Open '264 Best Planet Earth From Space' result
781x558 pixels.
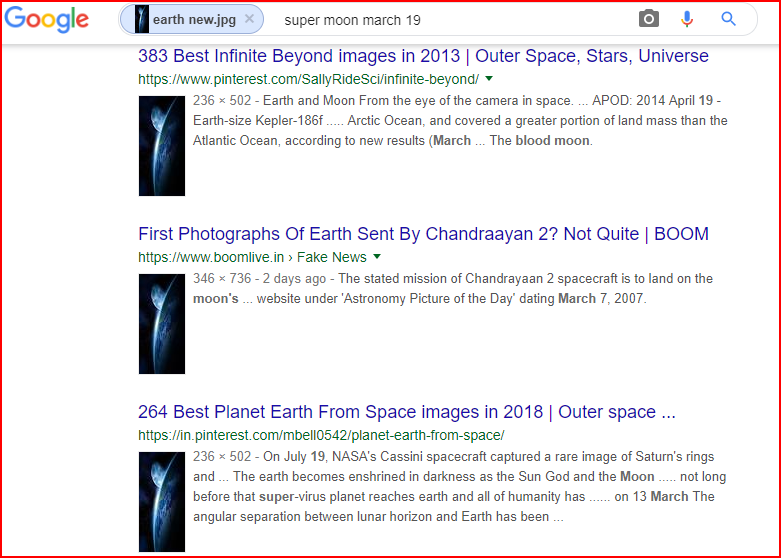(x=406, y=412)
